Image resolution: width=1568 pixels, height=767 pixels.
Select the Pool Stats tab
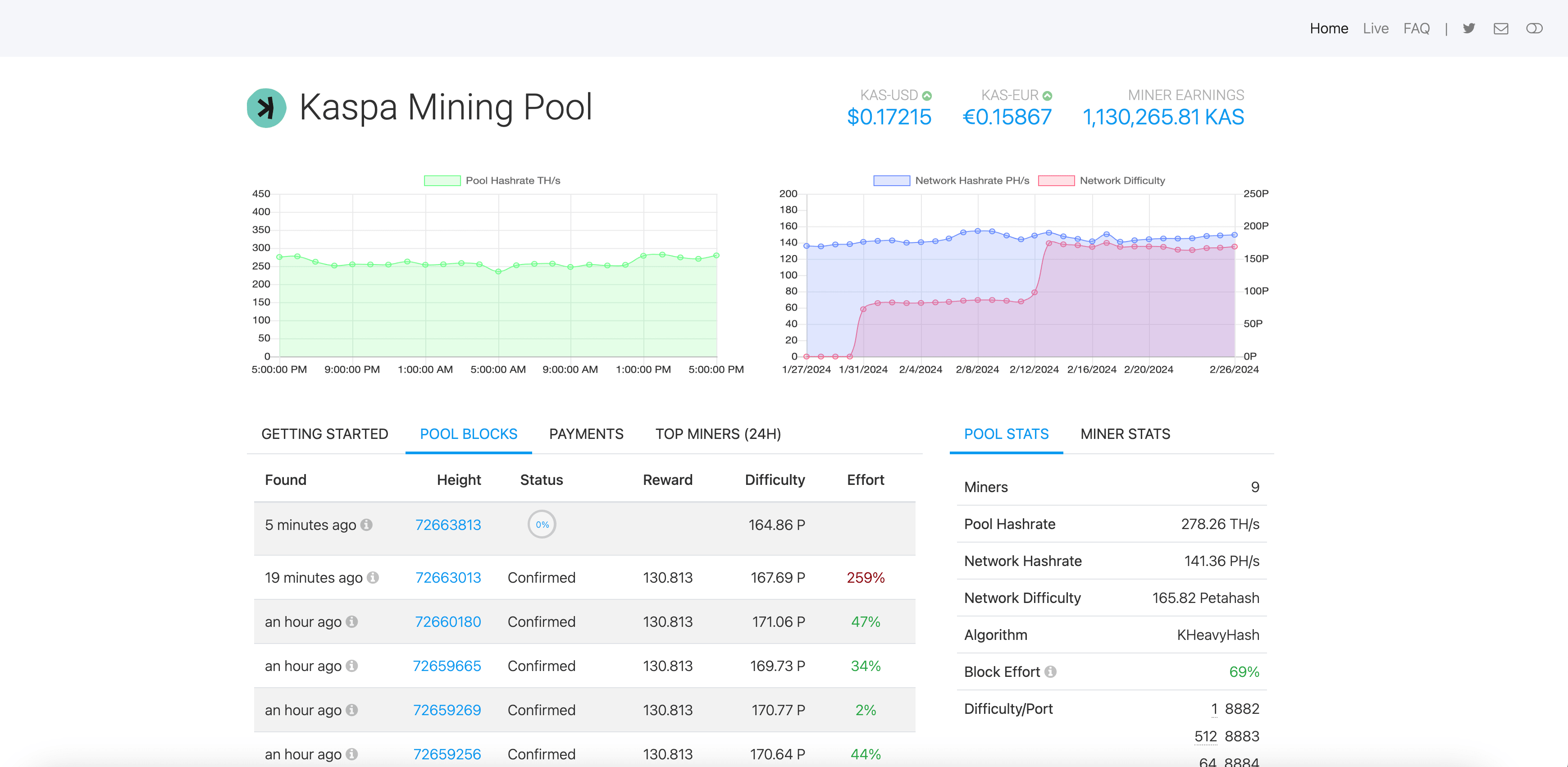(1006, 434)
